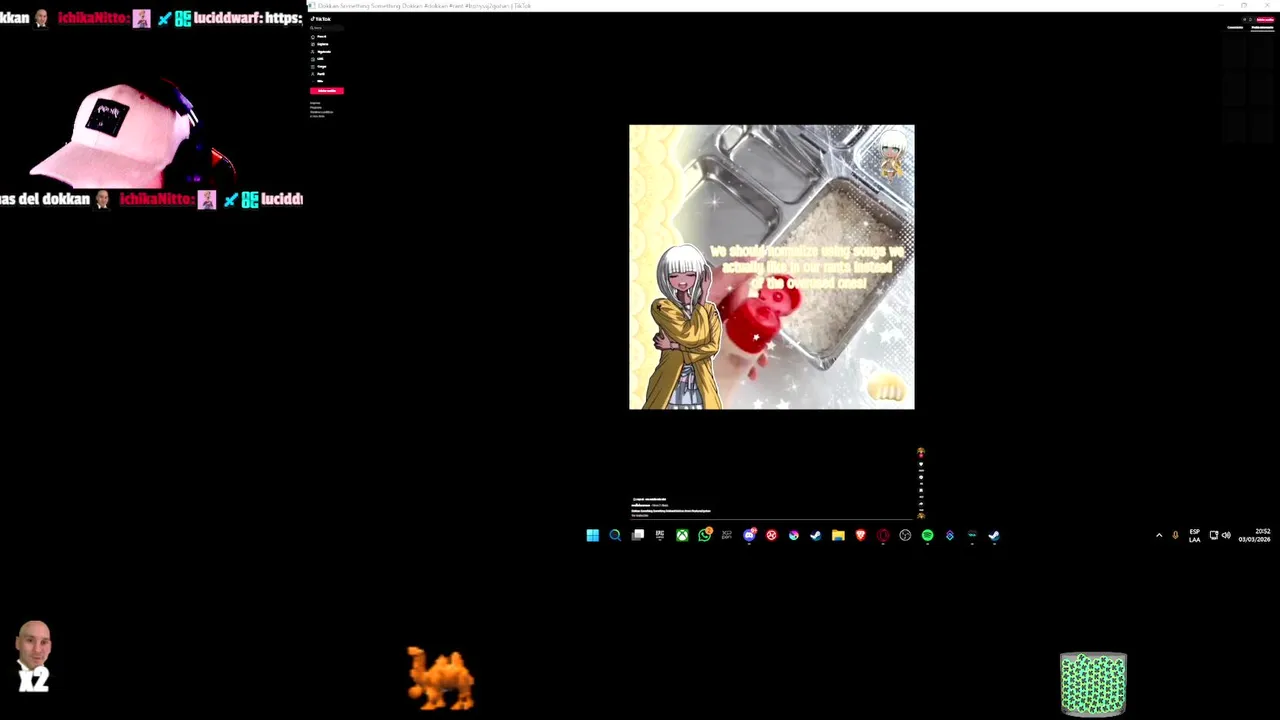This screenshot has height=720, width=1280.
Task: Open Opera GX from the taskbar
Action: point(883,536)
